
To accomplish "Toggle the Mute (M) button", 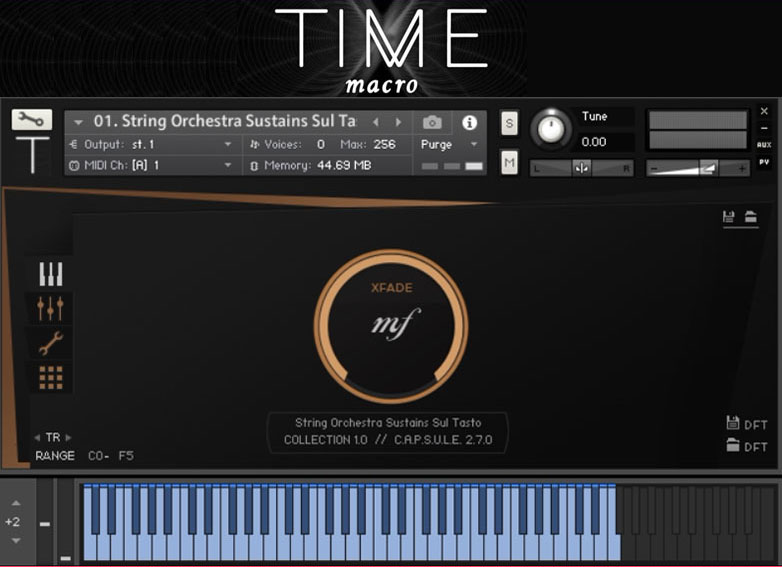I will 509,162.
